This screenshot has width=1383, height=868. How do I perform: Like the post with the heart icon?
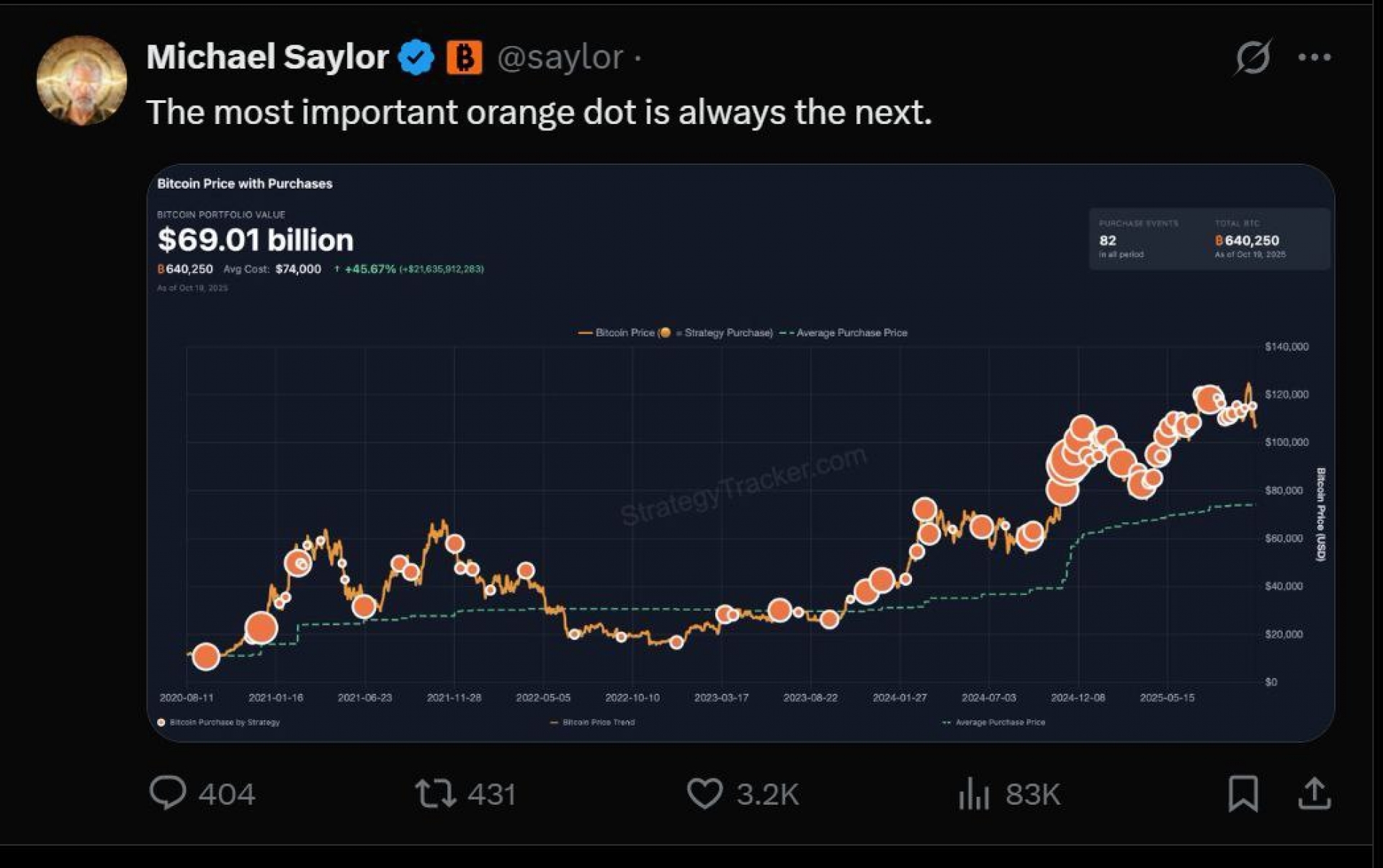pyautogui.click(x=704, y=793)
